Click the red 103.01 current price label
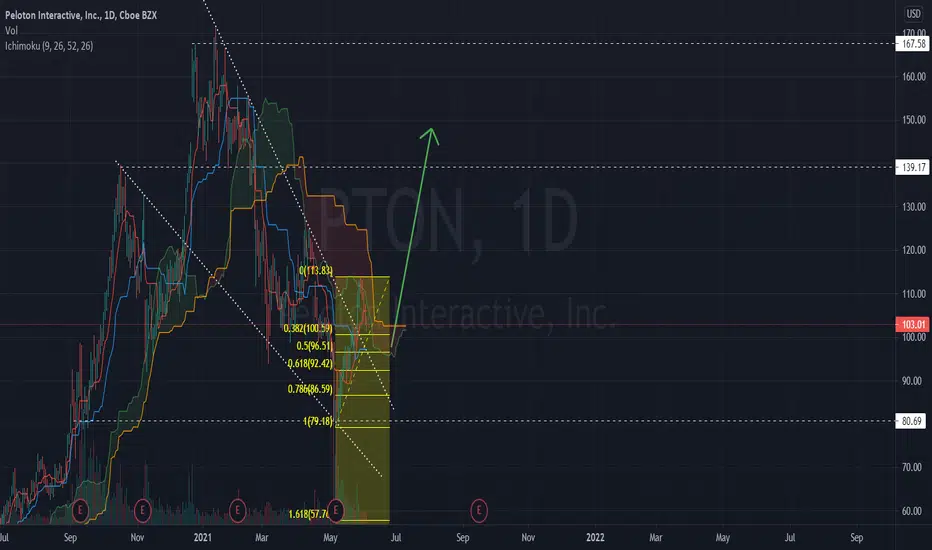 coord(912,324)
